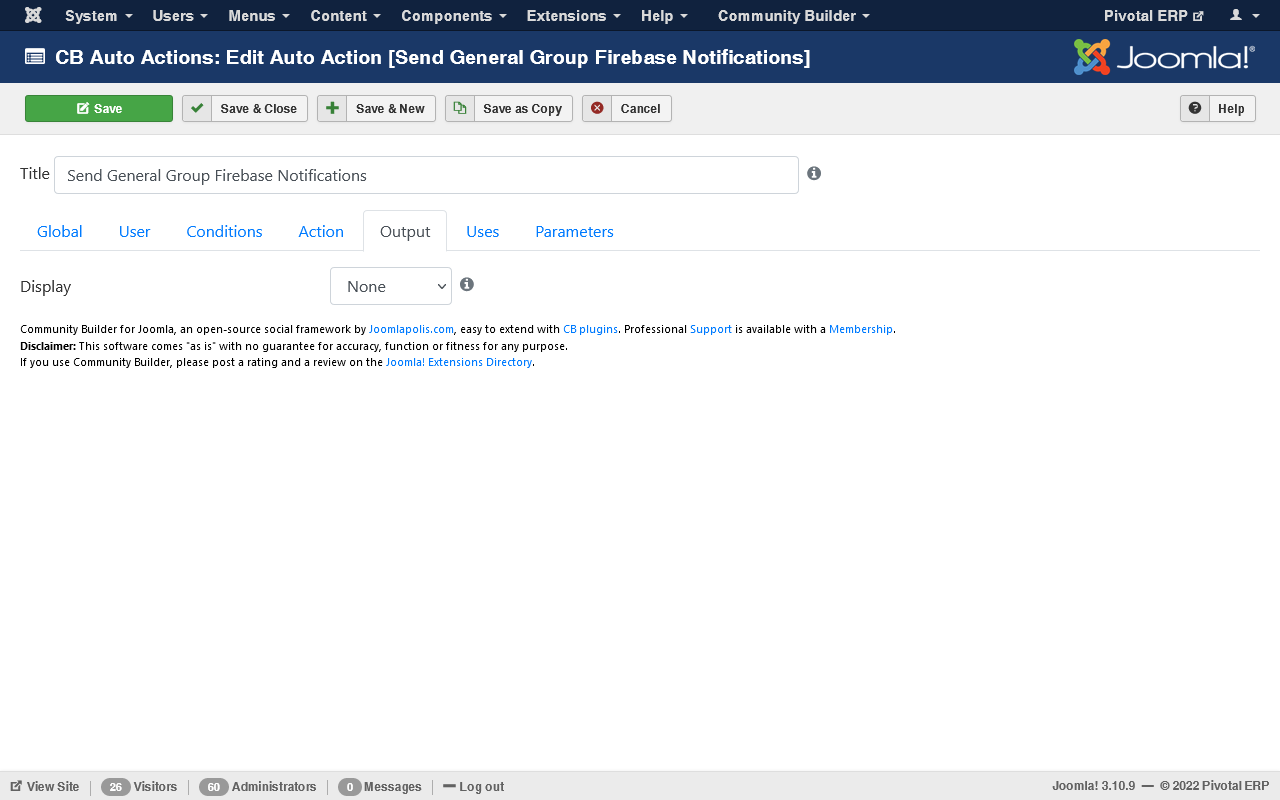Click the Cancel button
The width and height of the screenshot is (1280, 800).
627,109
